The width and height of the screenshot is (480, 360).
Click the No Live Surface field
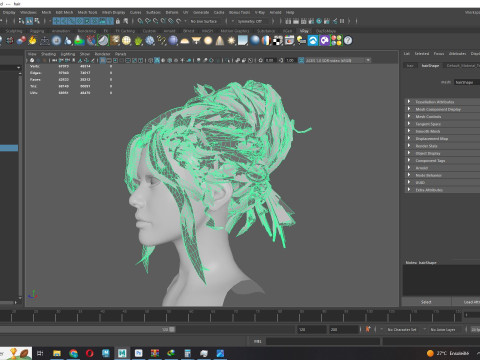point(204,21)
